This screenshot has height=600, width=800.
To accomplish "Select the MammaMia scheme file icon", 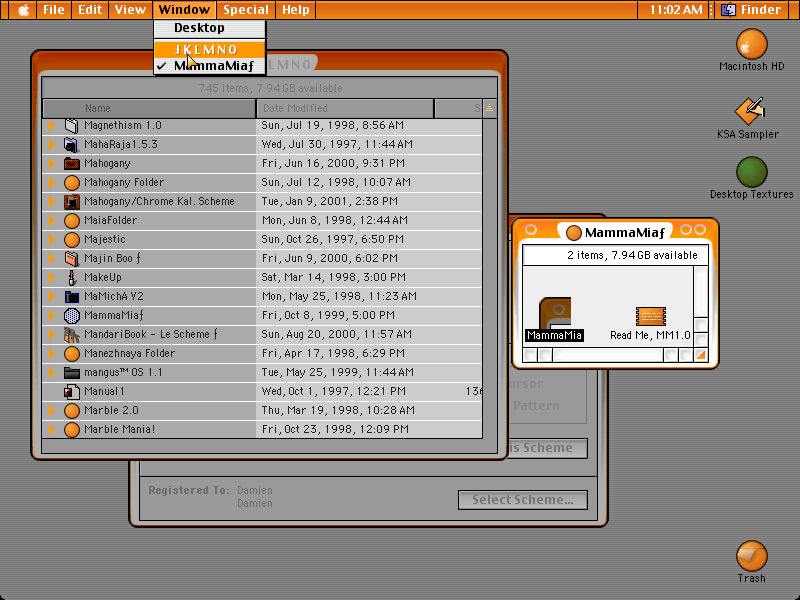I will coord(555,313).
